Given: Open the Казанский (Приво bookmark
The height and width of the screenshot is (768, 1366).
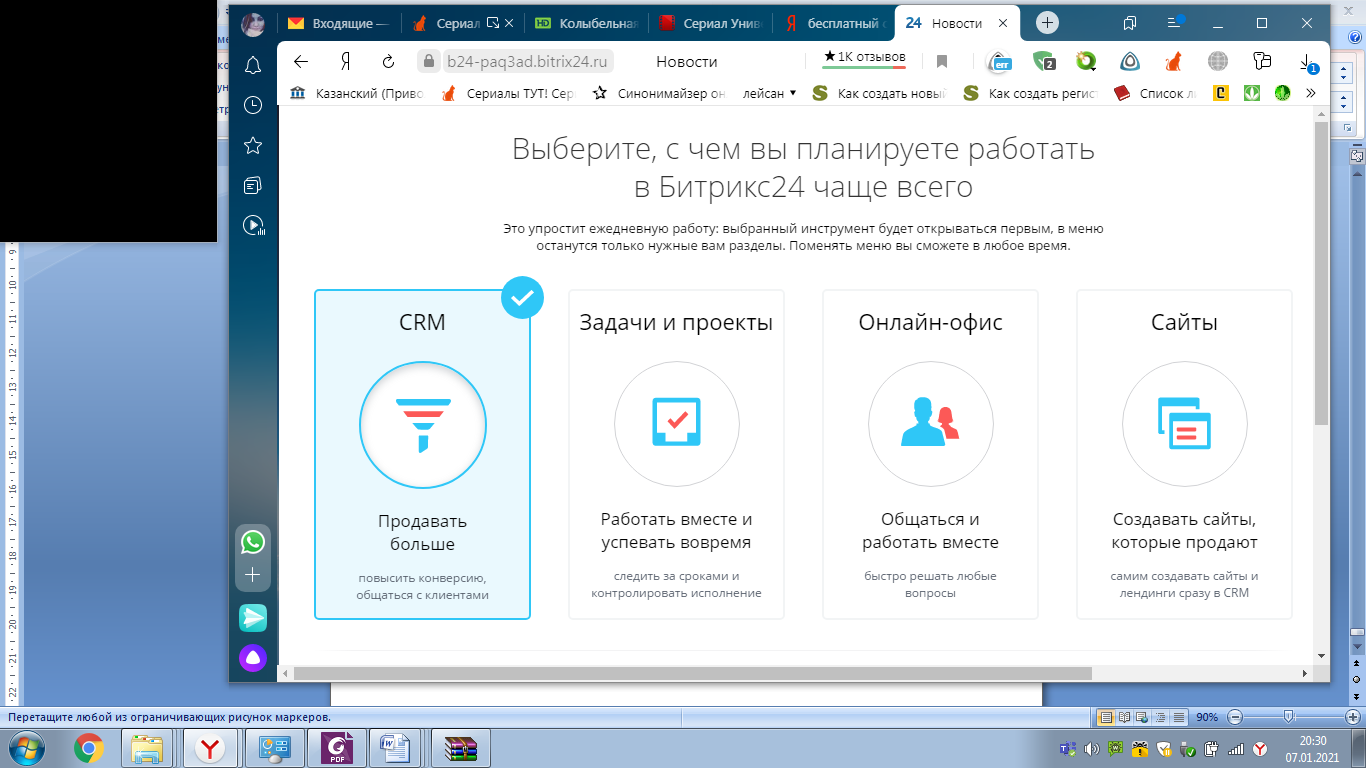Looking at the screenshot, I should pyautogui.click(x=357, y=93).
